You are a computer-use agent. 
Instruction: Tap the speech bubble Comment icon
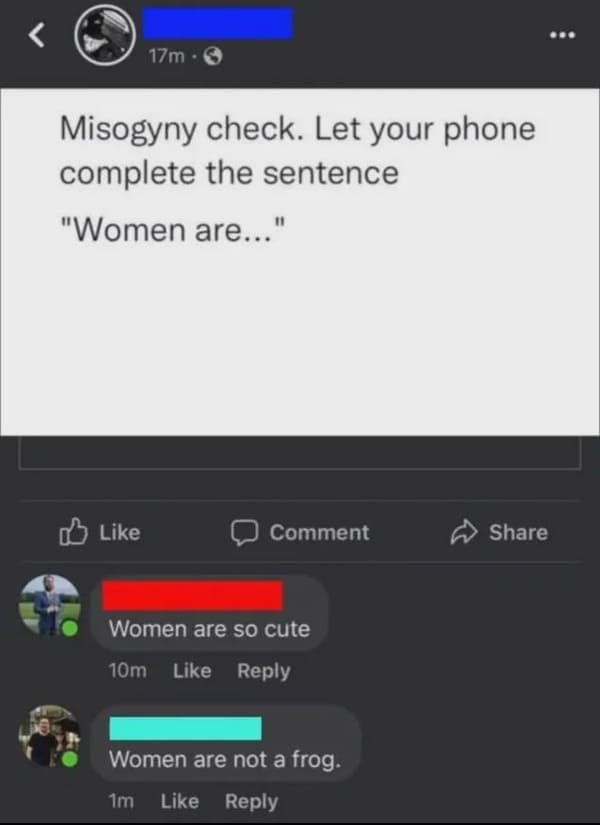pyautogui.click(x=244, y=532)
